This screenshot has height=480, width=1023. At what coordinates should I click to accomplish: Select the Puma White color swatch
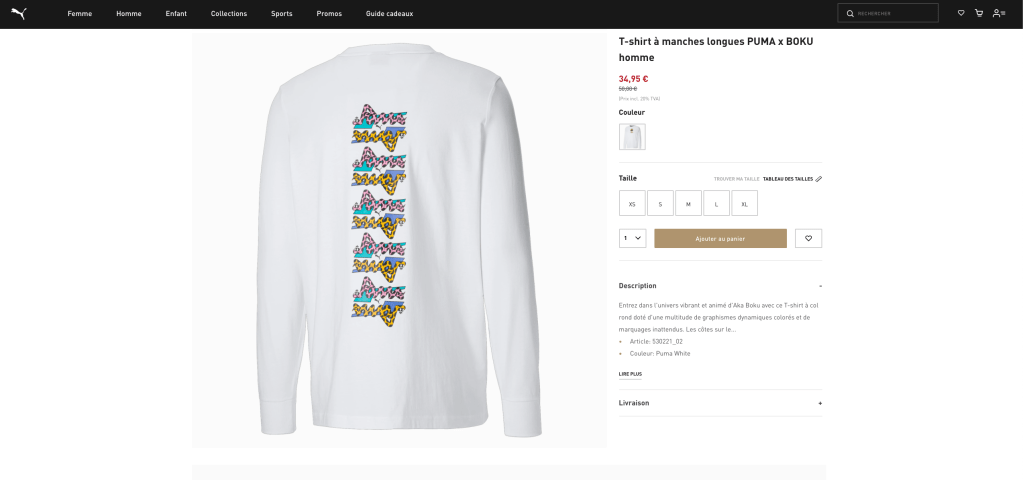click(632, 137)
